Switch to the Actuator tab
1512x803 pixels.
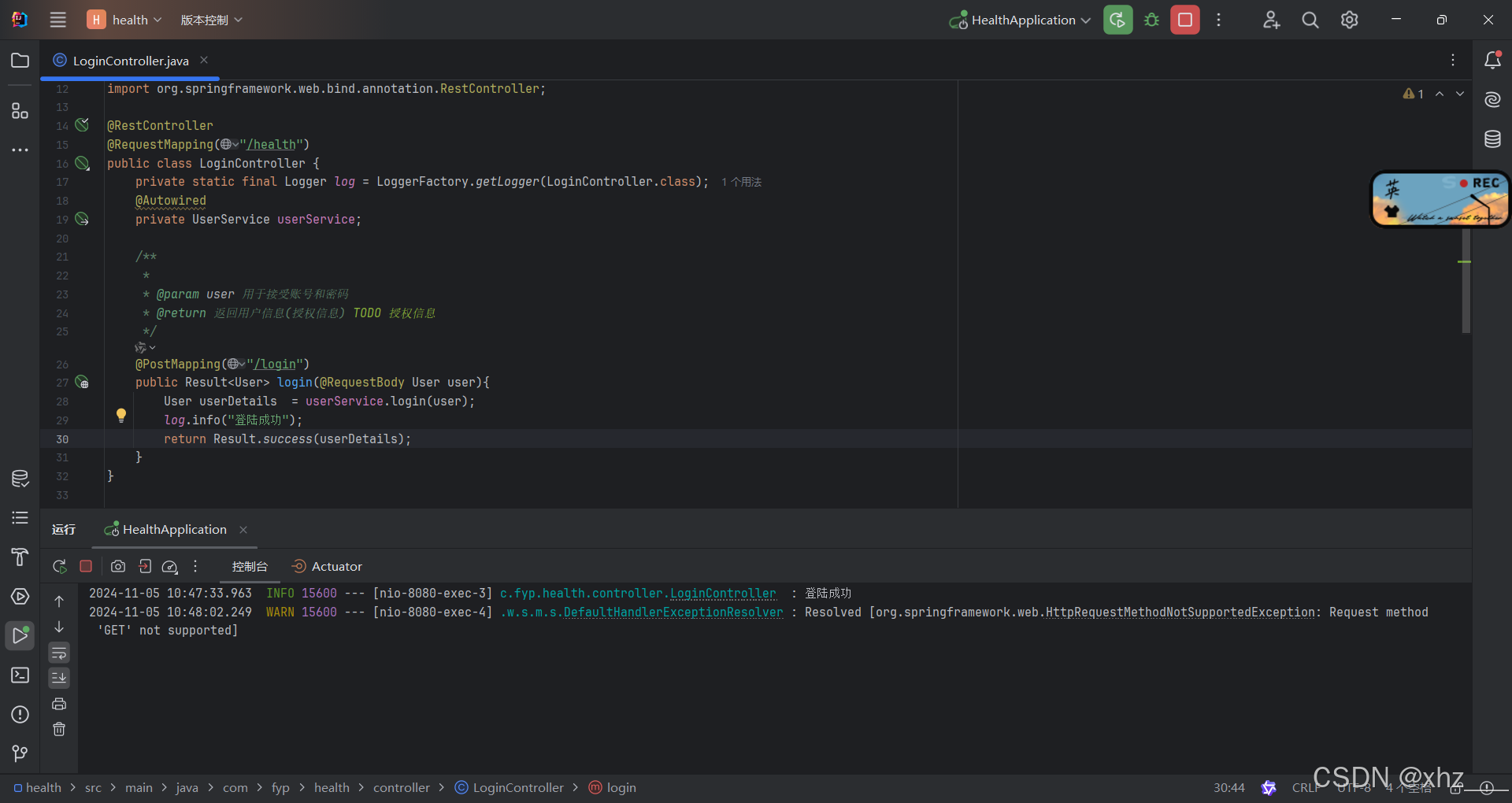[x=327, y=566]
